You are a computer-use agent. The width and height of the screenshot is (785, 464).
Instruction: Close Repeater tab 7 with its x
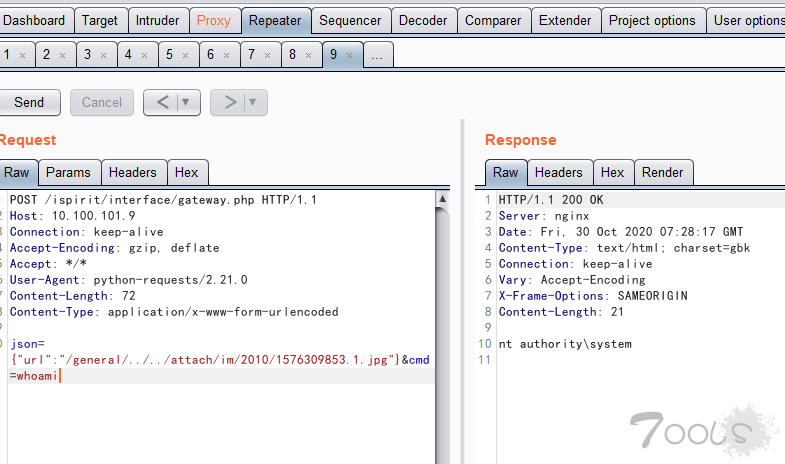[x=268, y=56]
